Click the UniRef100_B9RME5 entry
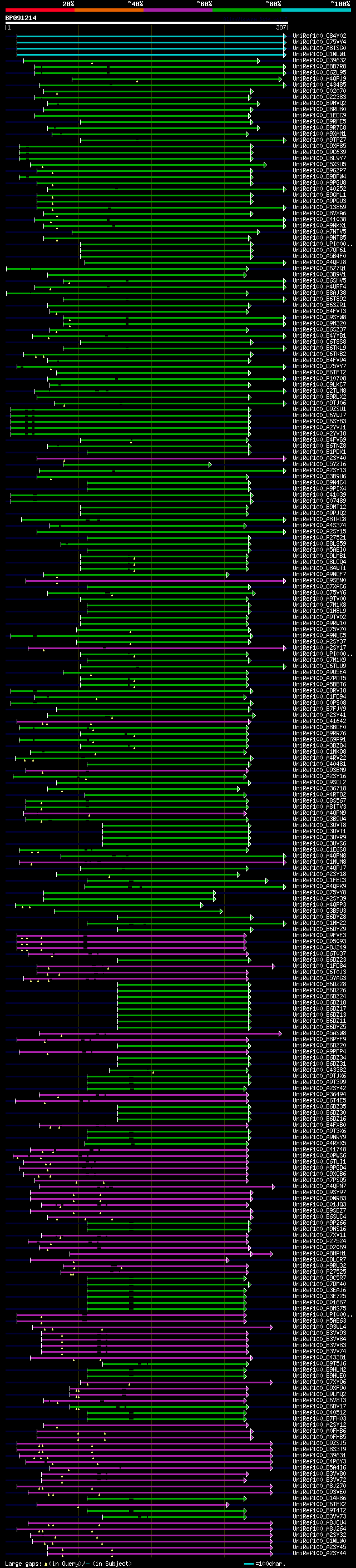Image resolution: width=356 pixels, height=1568 pixels. [319, 122]
